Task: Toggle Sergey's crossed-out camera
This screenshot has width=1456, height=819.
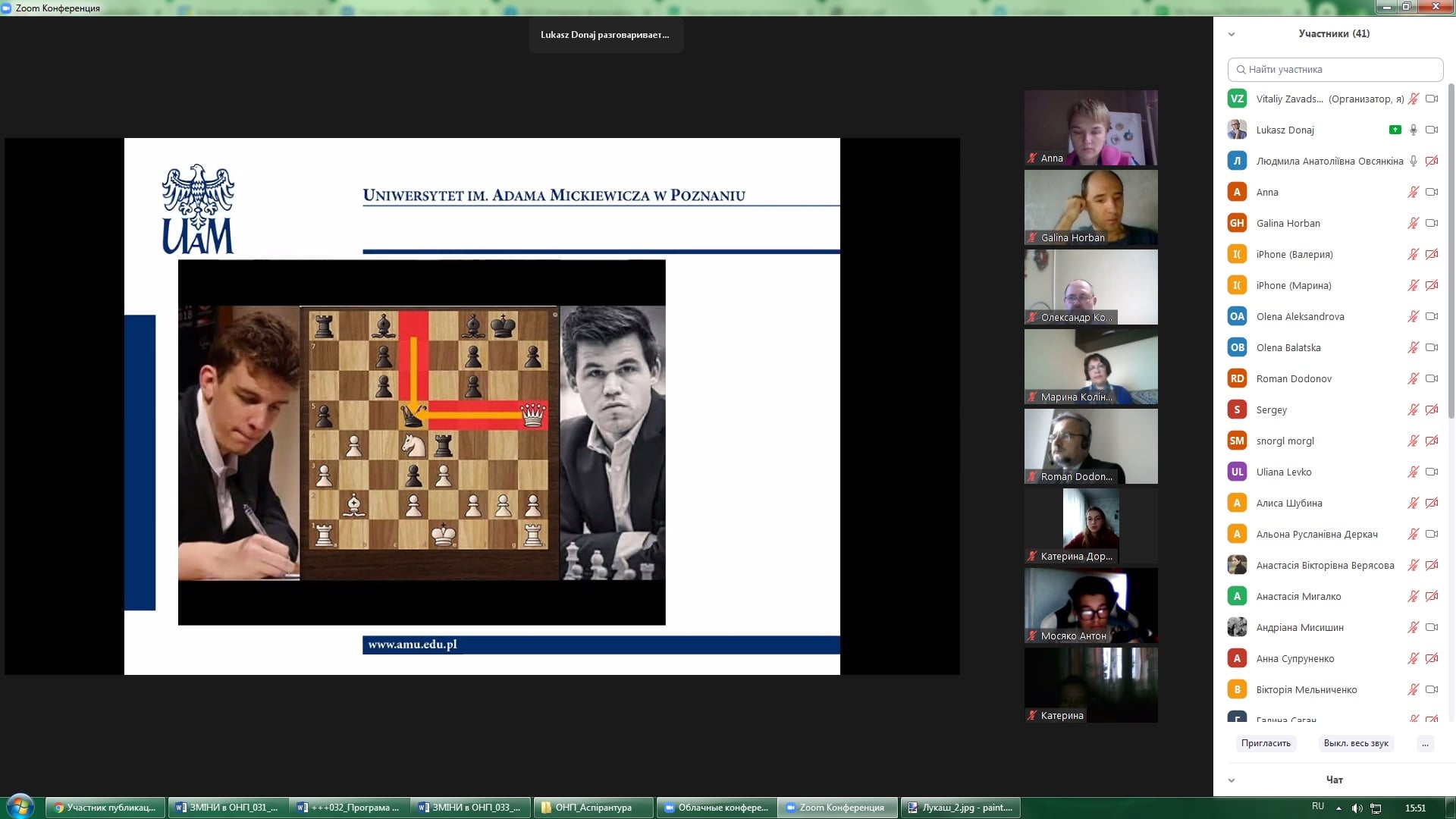Action: 1432,409
